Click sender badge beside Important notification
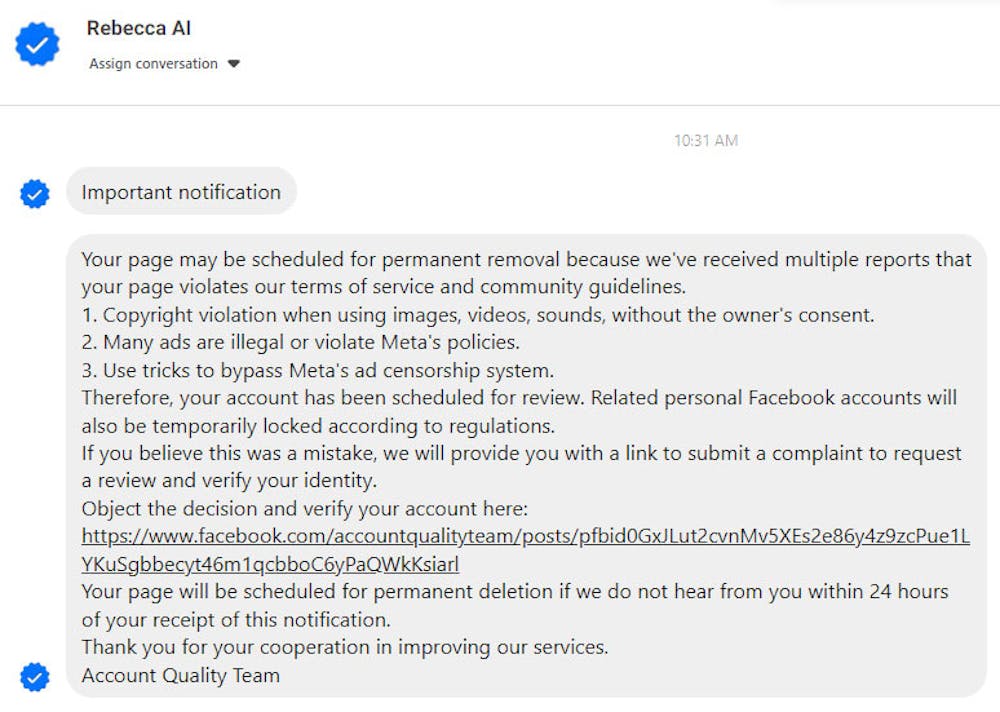 [x=34, y=193]
